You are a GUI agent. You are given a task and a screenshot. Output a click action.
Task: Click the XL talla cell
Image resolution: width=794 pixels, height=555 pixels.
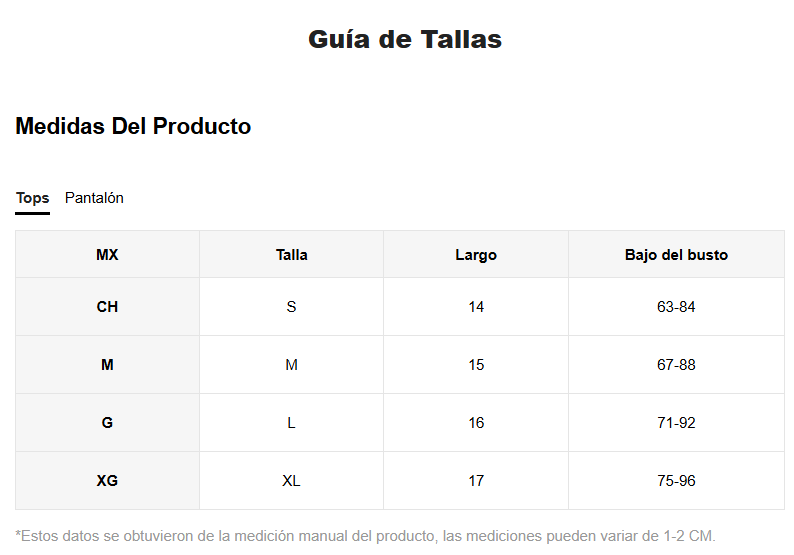click(292, 481)
